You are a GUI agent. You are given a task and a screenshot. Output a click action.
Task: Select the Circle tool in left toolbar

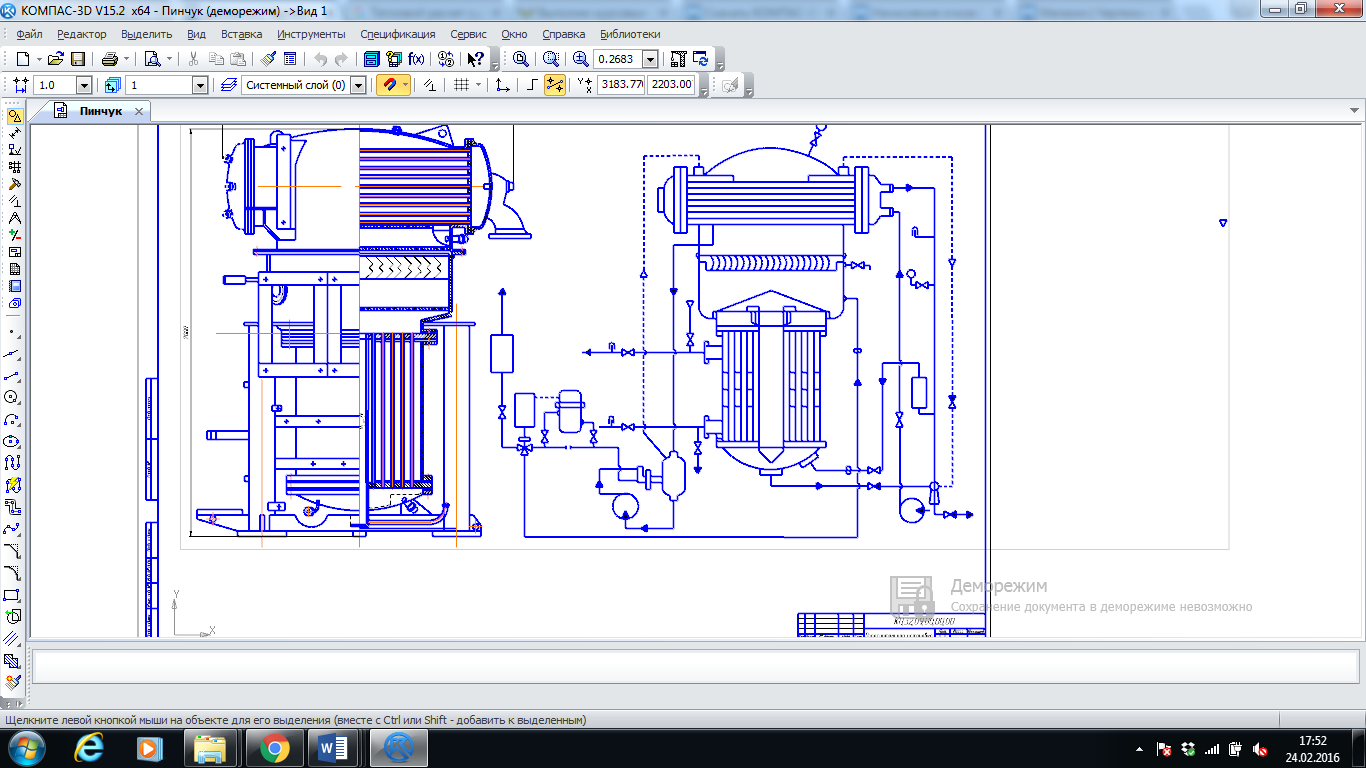13,397
